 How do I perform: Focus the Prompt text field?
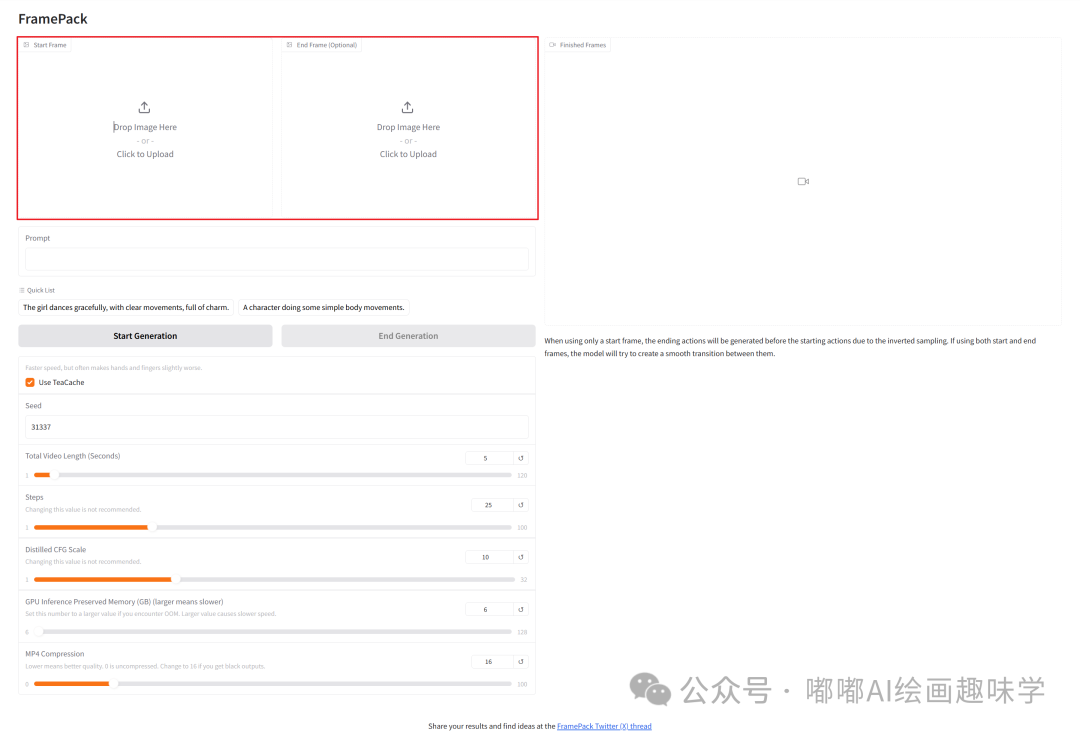point(277,260)
